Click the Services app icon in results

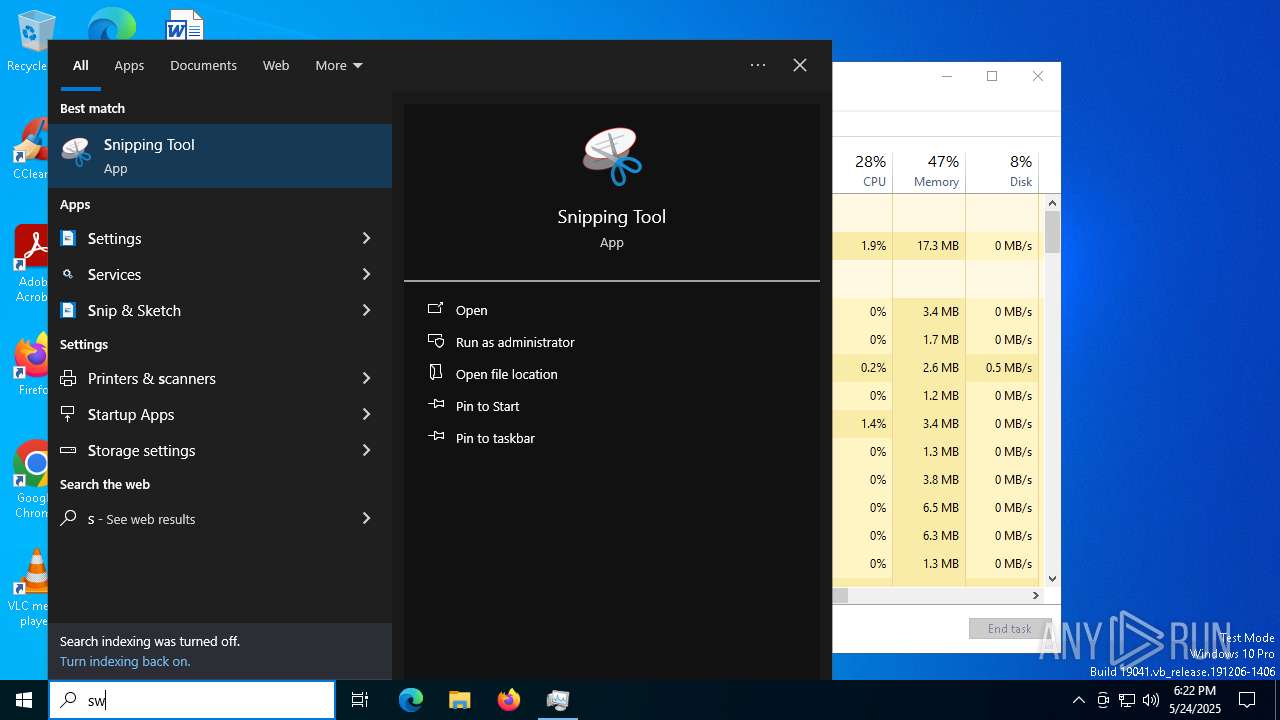point(68,274)
